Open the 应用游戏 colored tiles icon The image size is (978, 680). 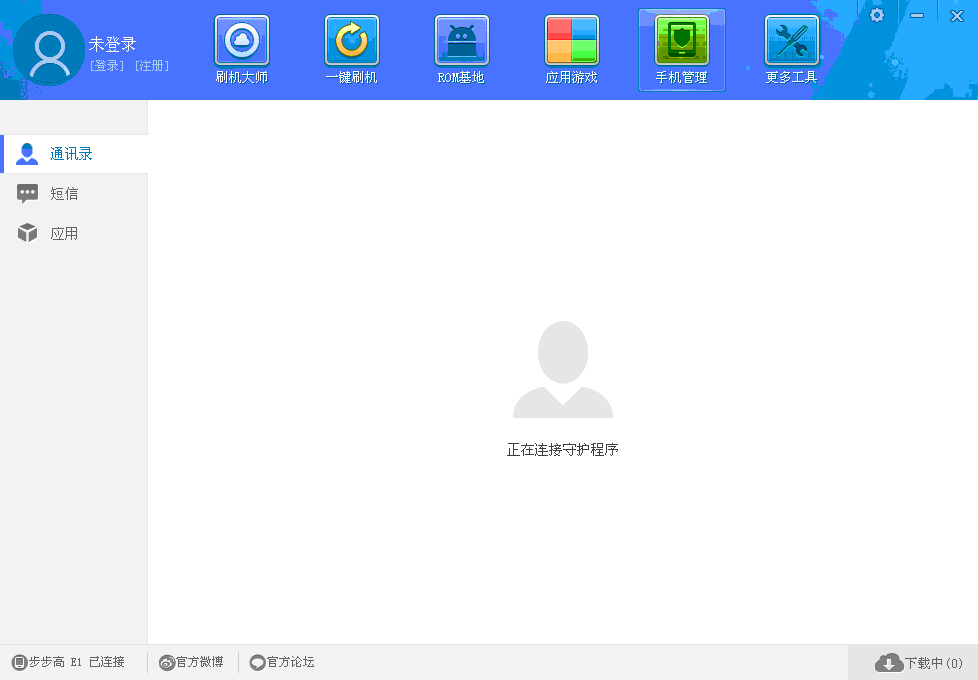(572, 41)
